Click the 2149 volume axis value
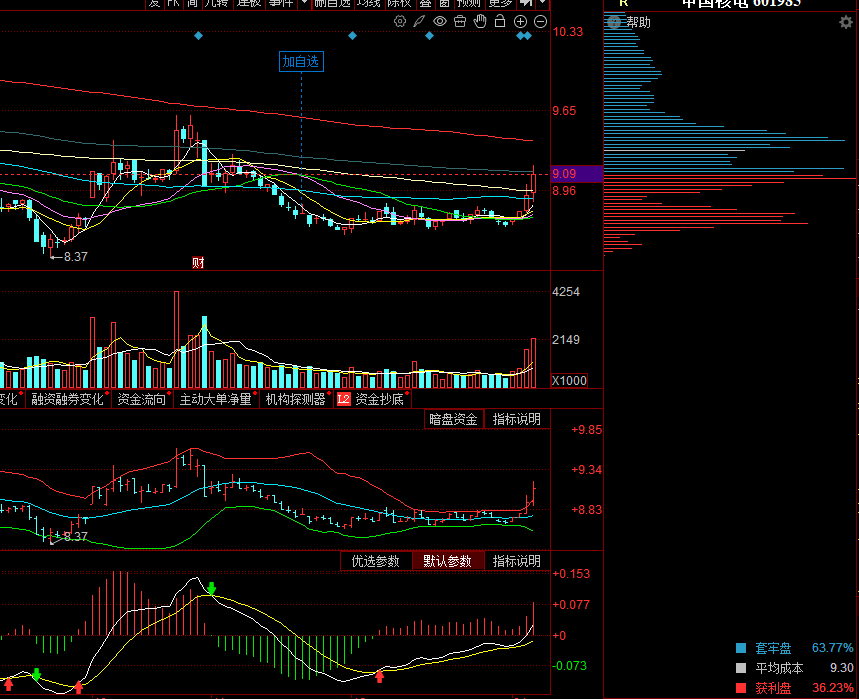 [x=566, y=340]
